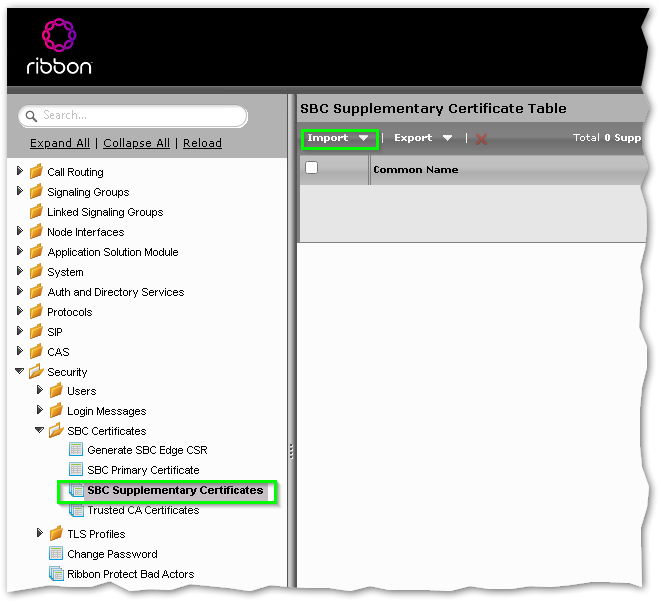Expand the Auth and Directory Services arrow
The image size is (661, 603).
coord(19,291)
